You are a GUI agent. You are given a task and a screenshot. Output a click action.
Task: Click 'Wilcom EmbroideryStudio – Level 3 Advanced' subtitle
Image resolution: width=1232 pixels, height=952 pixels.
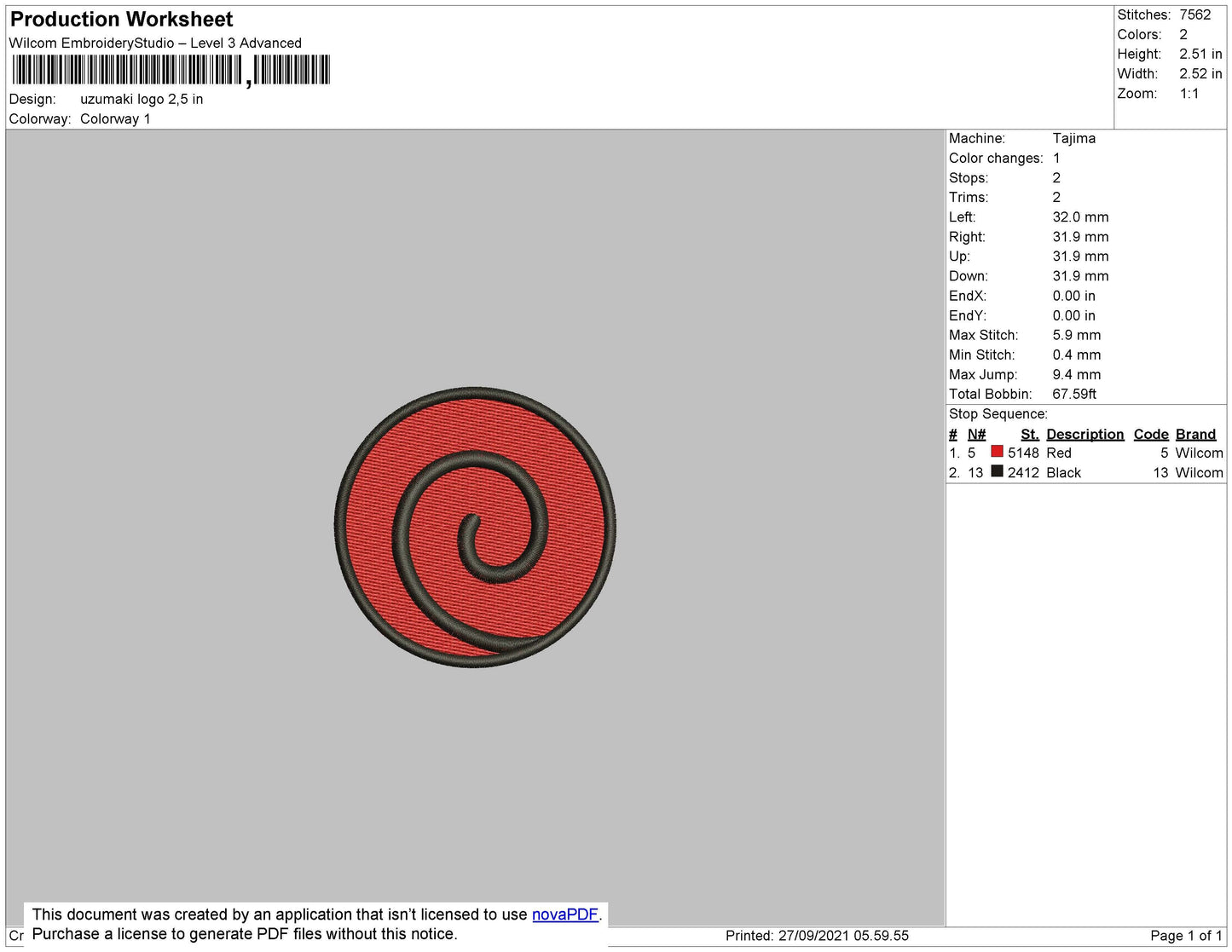click(x=155, y=43)
